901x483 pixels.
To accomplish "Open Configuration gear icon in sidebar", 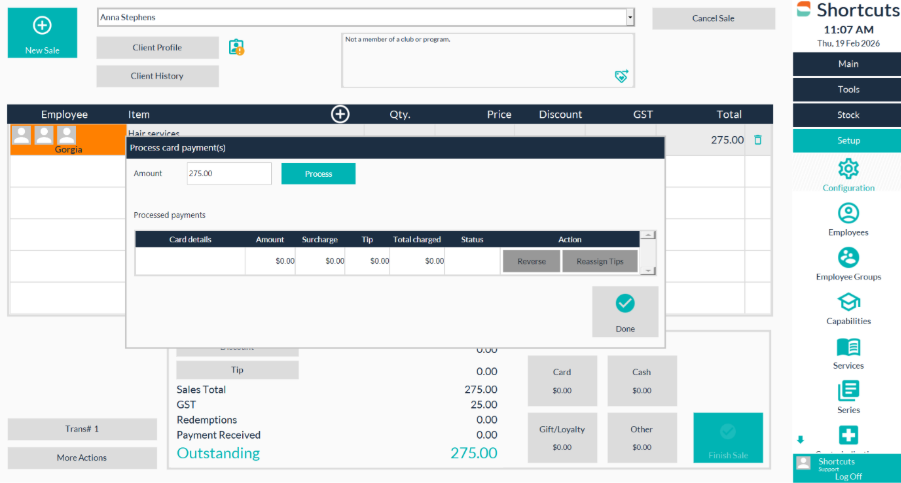I will (848, 168).
